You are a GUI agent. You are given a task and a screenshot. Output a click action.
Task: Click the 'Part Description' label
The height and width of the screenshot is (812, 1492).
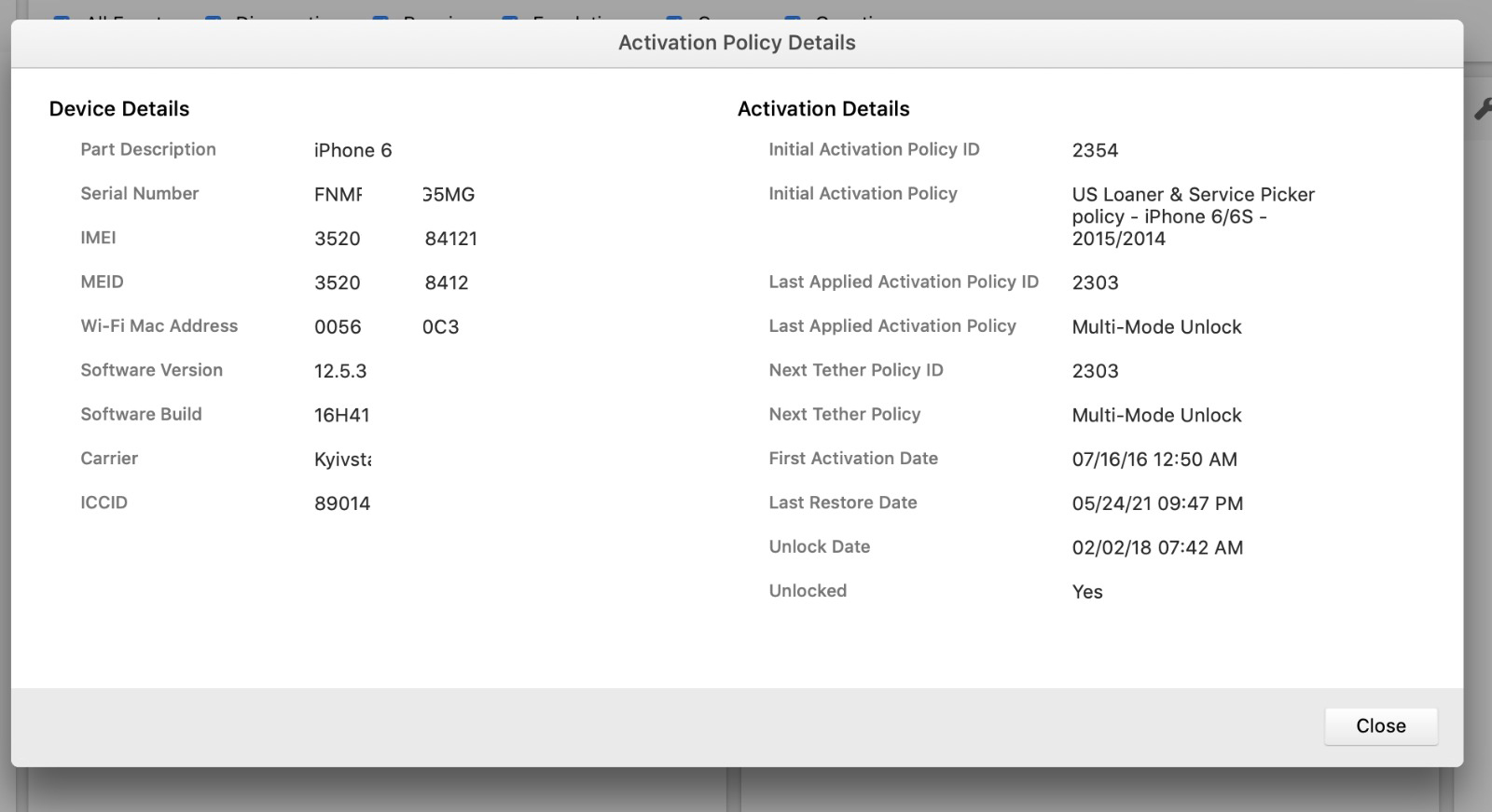coord(148,149)
